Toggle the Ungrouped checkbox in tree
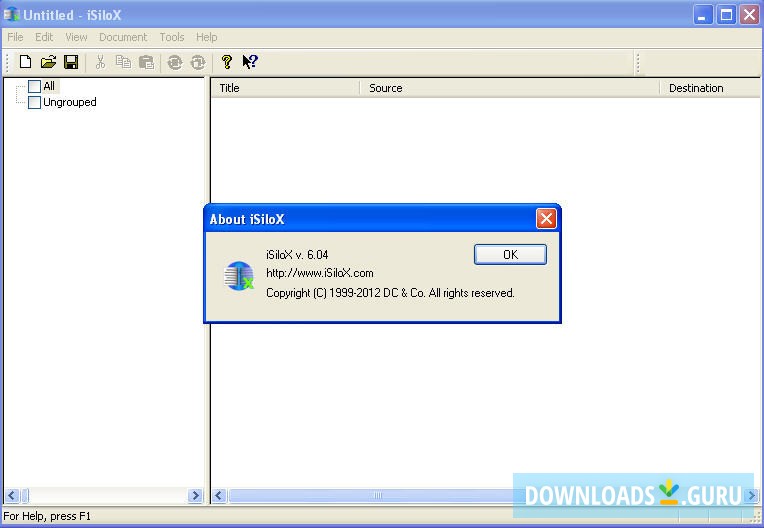 (x=34, y=102)
